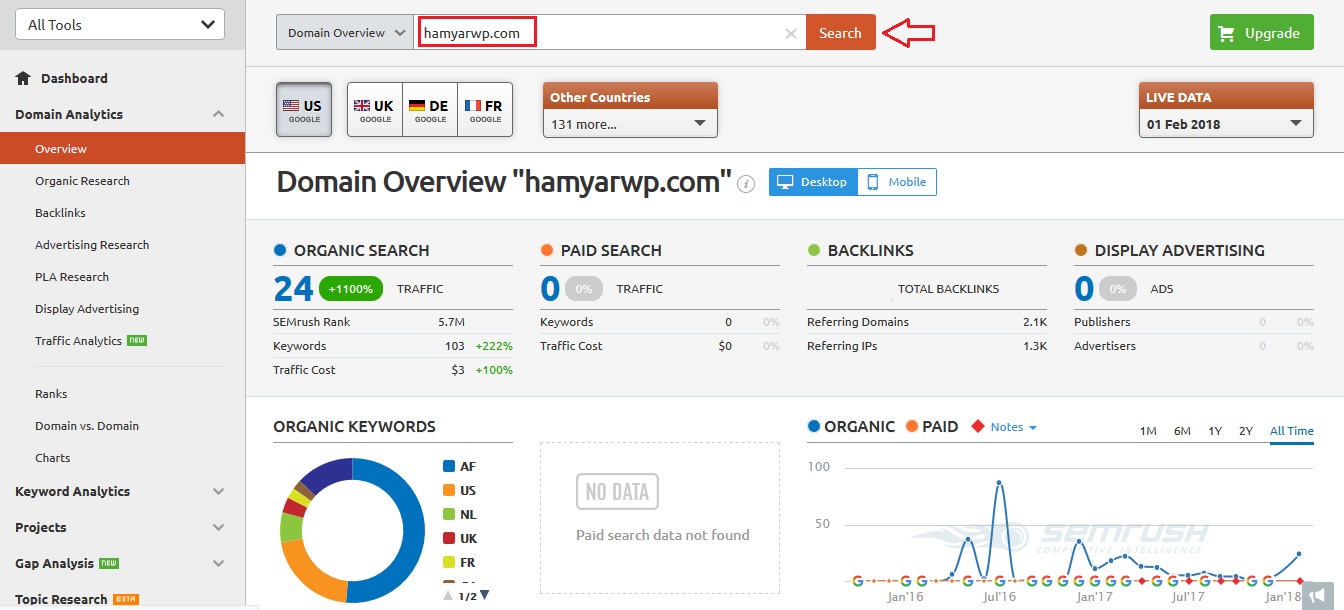Toggle ORGANIC series in chart legend
1344x610 pixels.
tap(851, 426)
